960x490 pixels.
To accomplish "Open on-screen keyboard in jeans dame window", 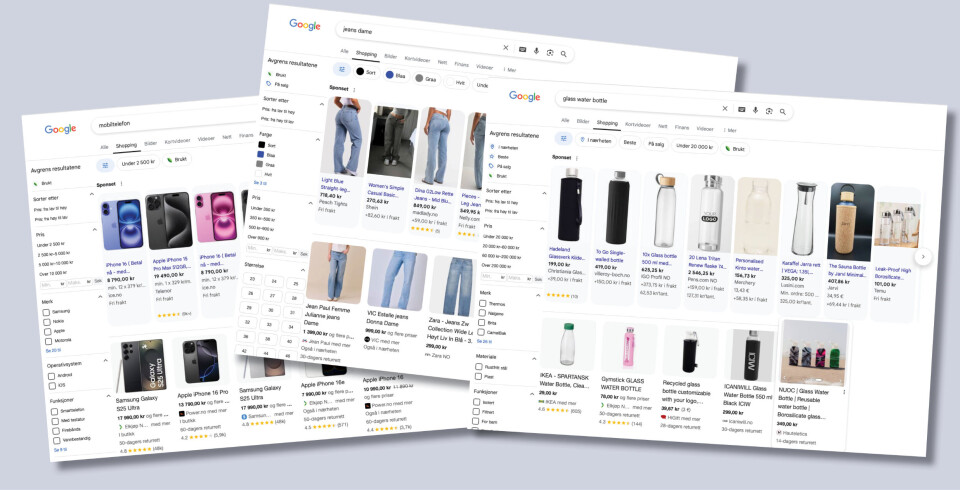I will click(x=522, y=50).
